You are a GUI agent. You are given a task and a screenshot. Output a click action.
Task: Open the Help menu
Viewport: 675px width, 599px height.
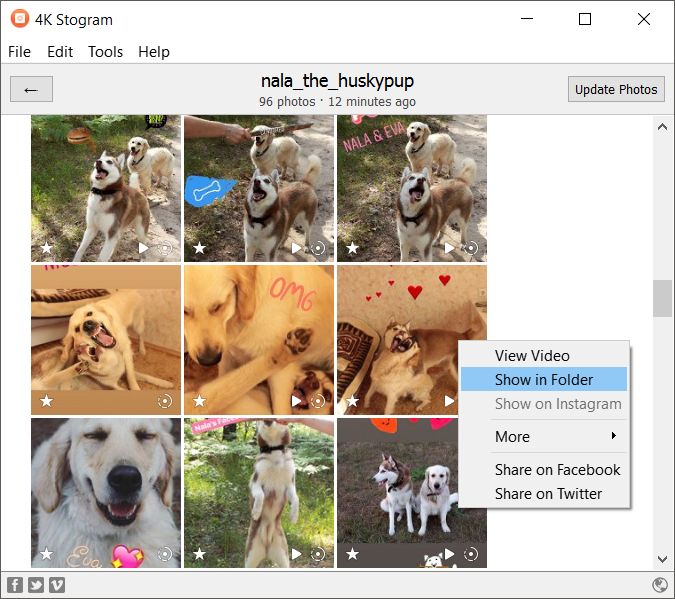pyautogui.click(x=154, y=52)
